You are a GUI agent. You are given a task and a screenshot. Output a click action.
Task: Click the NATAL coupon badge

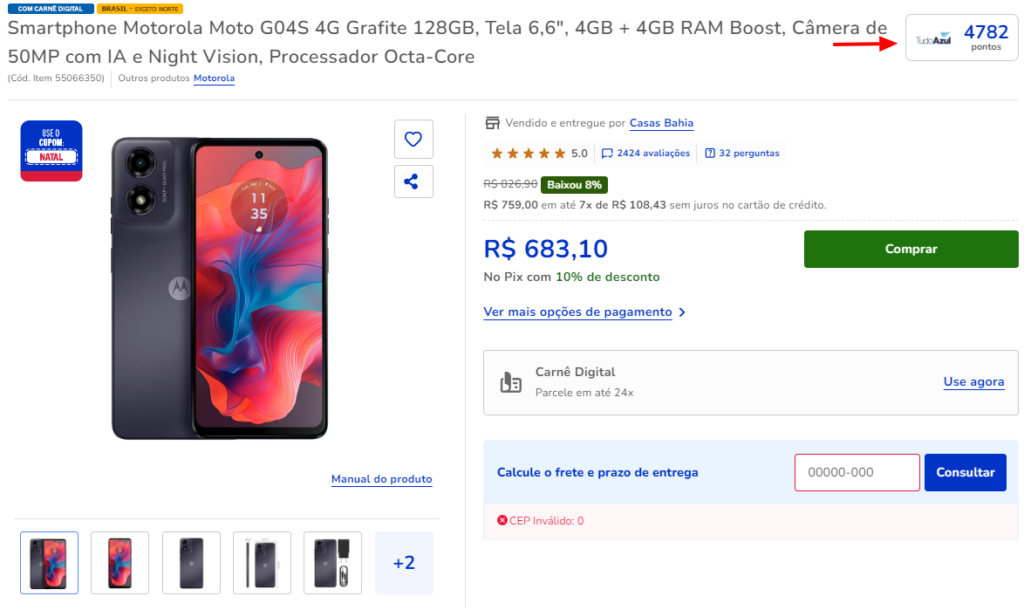click(51, 151)
